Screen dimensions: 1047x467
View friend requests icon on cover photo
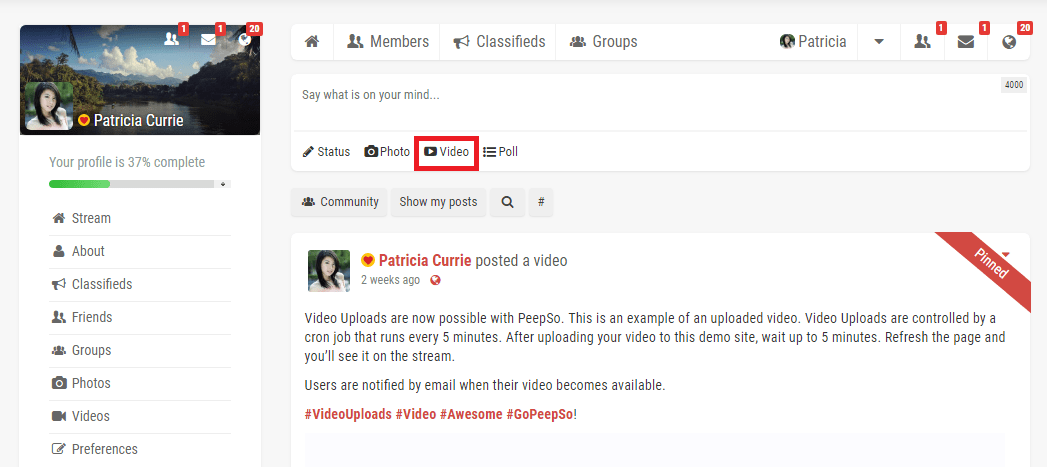172,39
